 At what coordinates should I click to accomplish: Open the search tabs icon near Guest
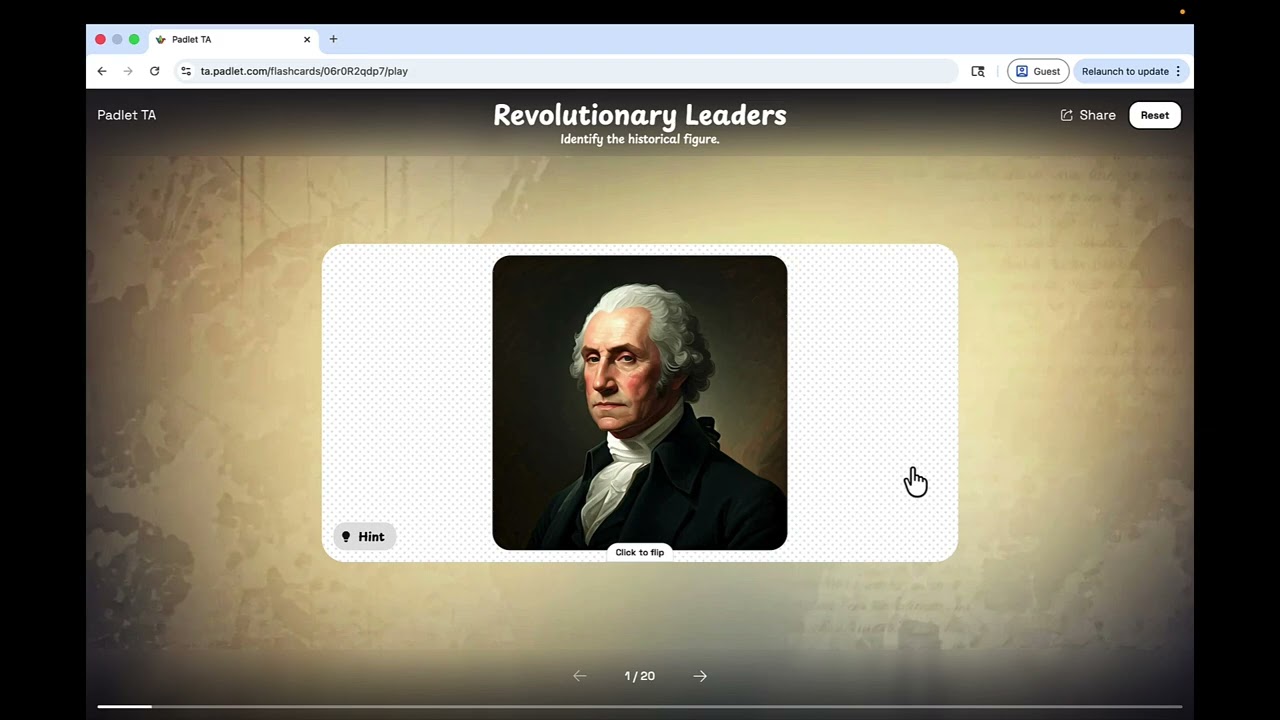(x=978, y=71)
